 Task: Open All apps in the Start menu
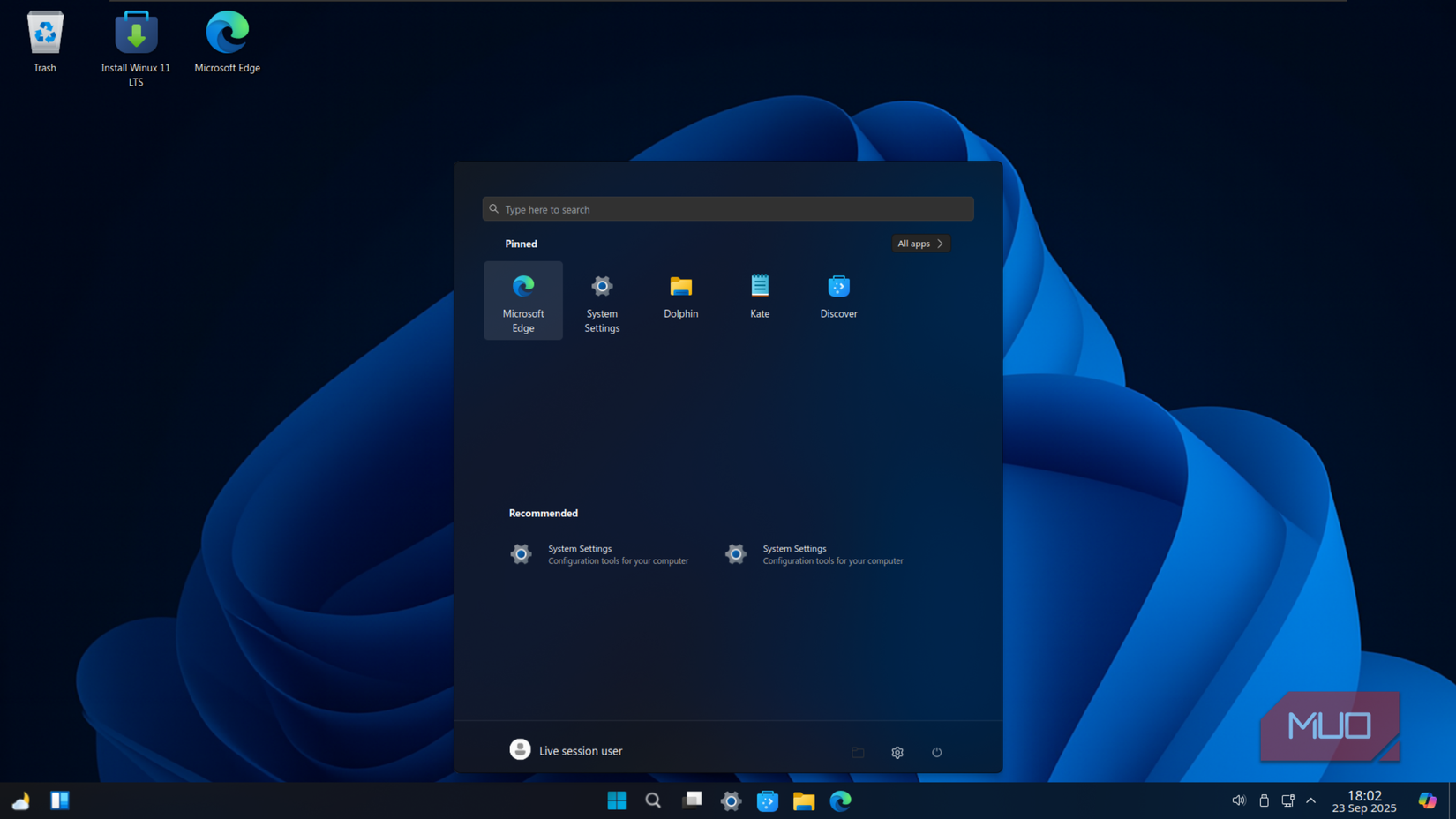pos(920,244)
